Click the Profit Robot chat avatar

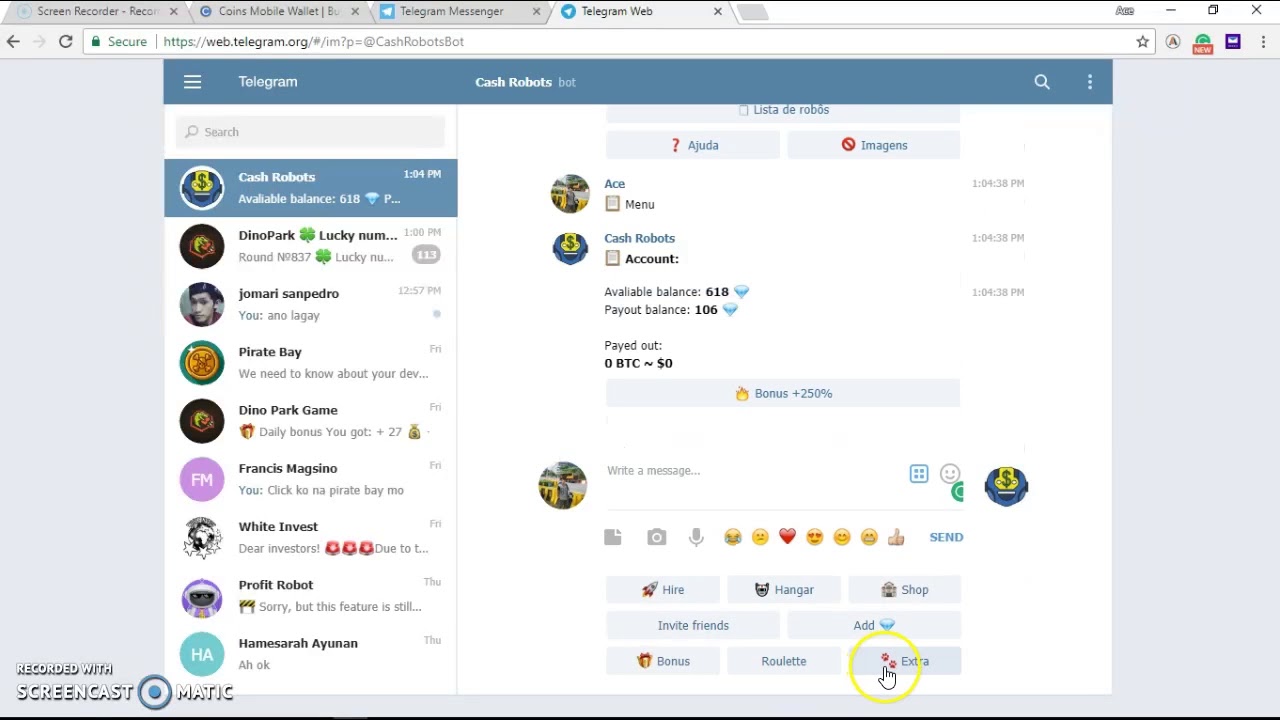(202, 596)
